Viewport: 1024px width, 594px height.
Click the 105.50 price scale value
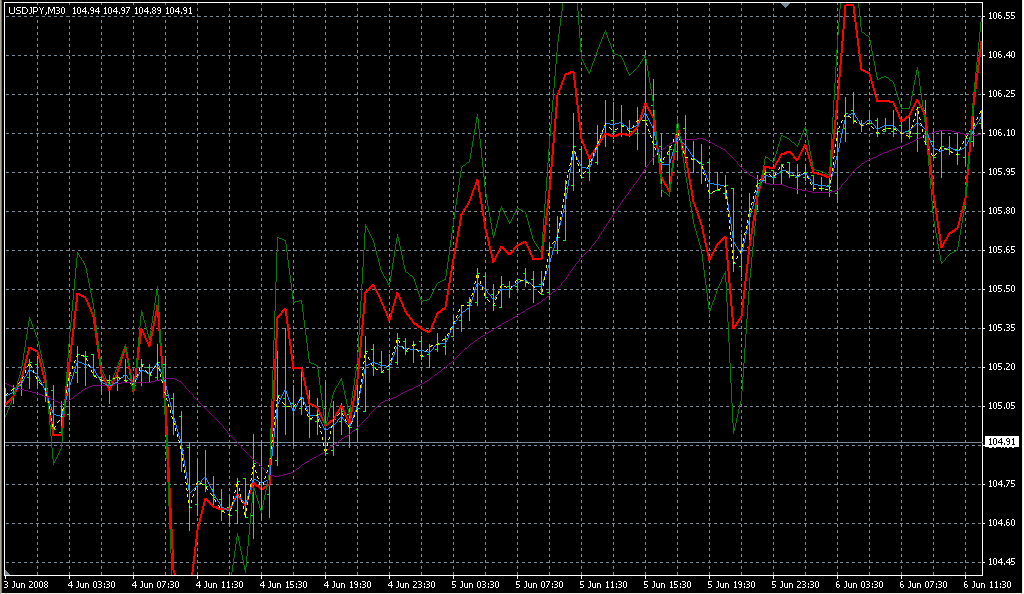coord(1002,289)
